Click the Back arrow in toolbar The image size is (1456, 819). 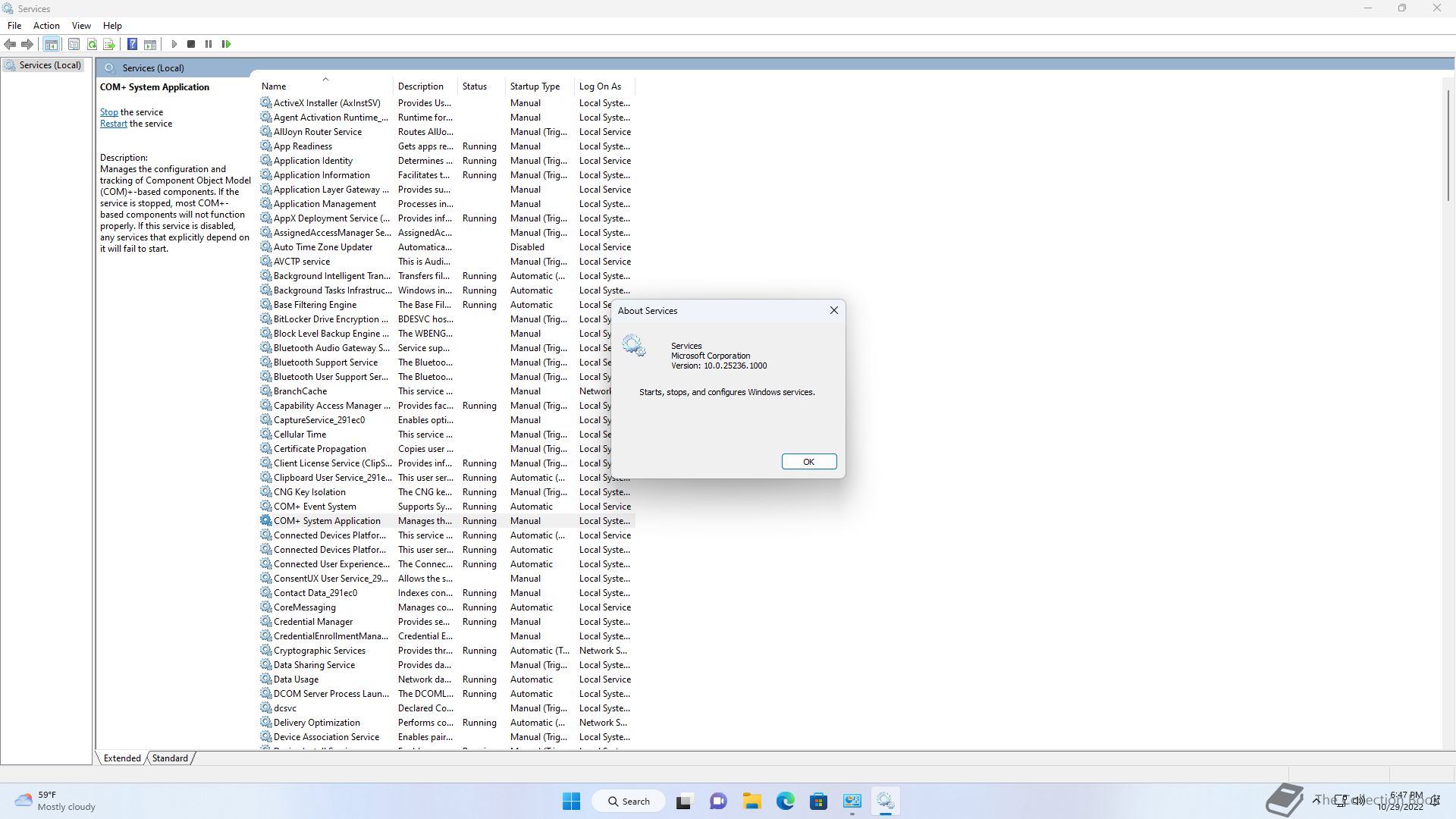(10, 44)
